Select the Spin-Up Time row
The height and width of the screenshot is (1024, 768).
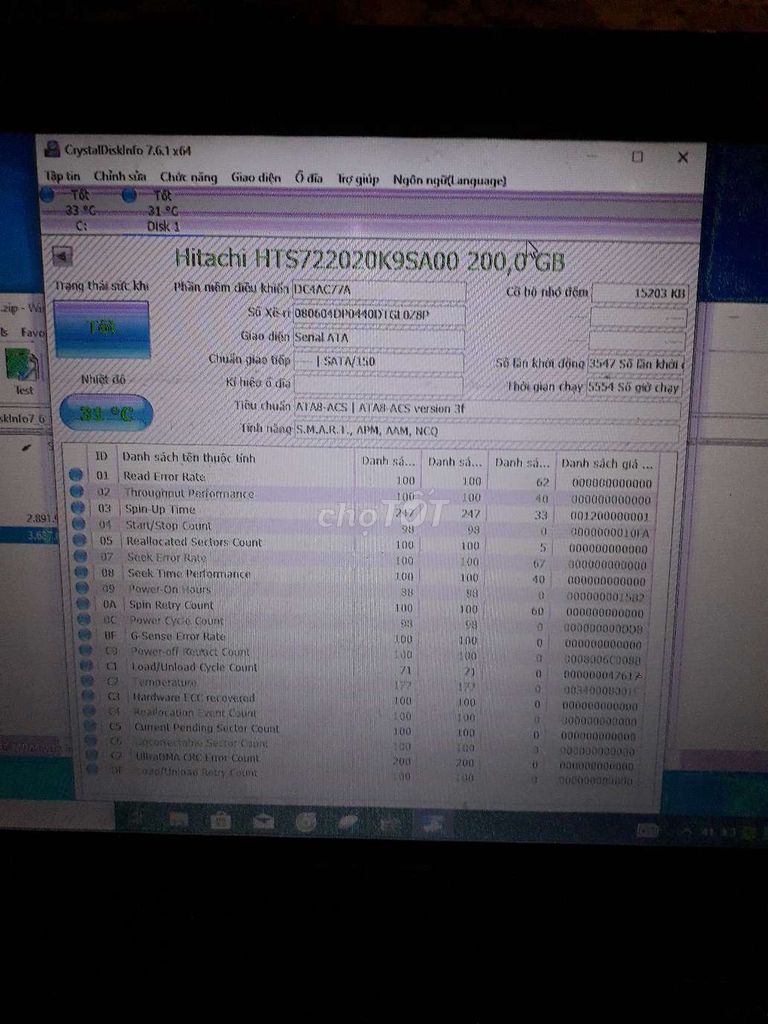click(363, 511)
